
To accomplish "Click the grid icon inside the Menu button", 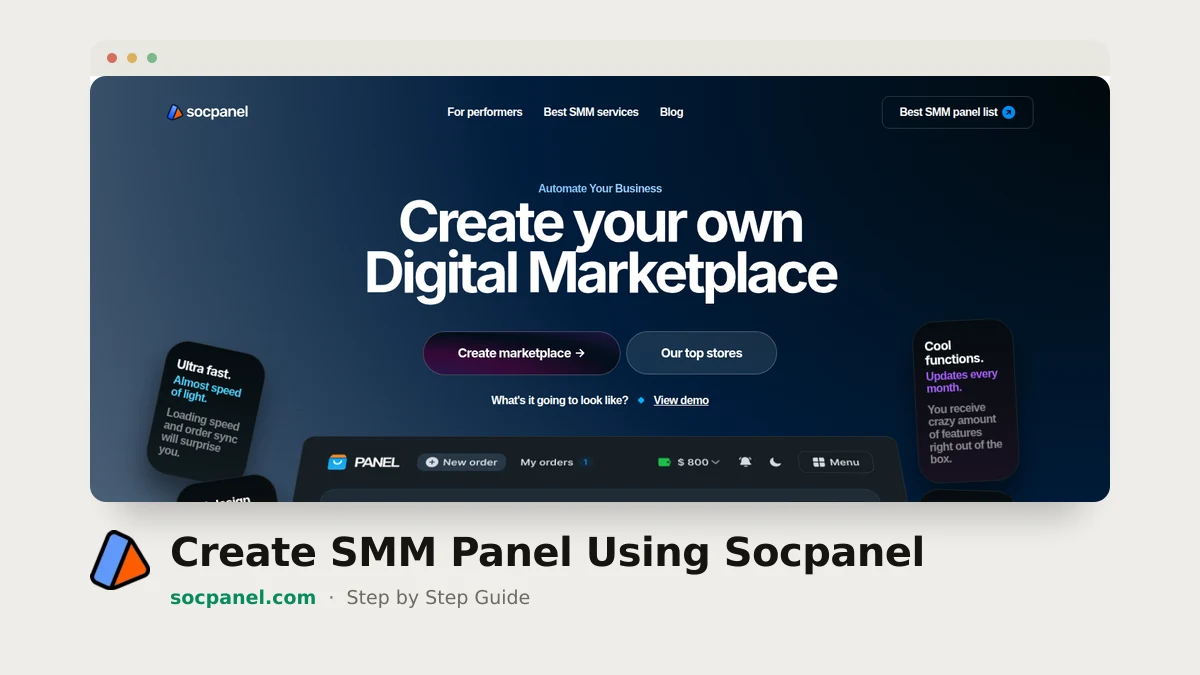I will (819, 462).
